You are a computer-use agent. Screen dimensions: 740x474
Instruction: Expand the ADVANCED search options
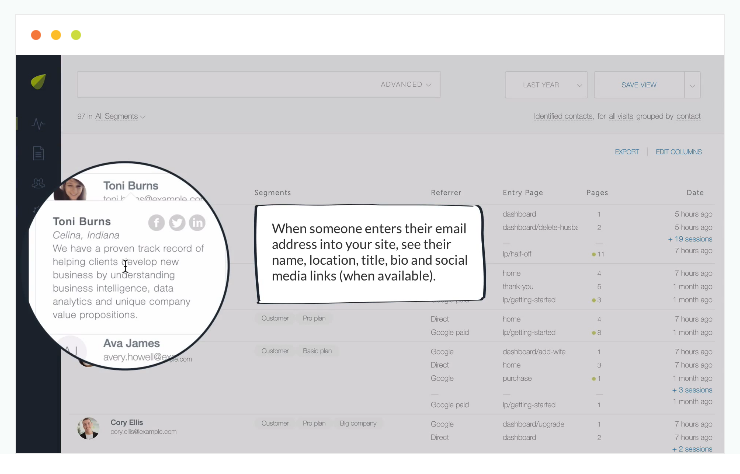coord(405,85)
